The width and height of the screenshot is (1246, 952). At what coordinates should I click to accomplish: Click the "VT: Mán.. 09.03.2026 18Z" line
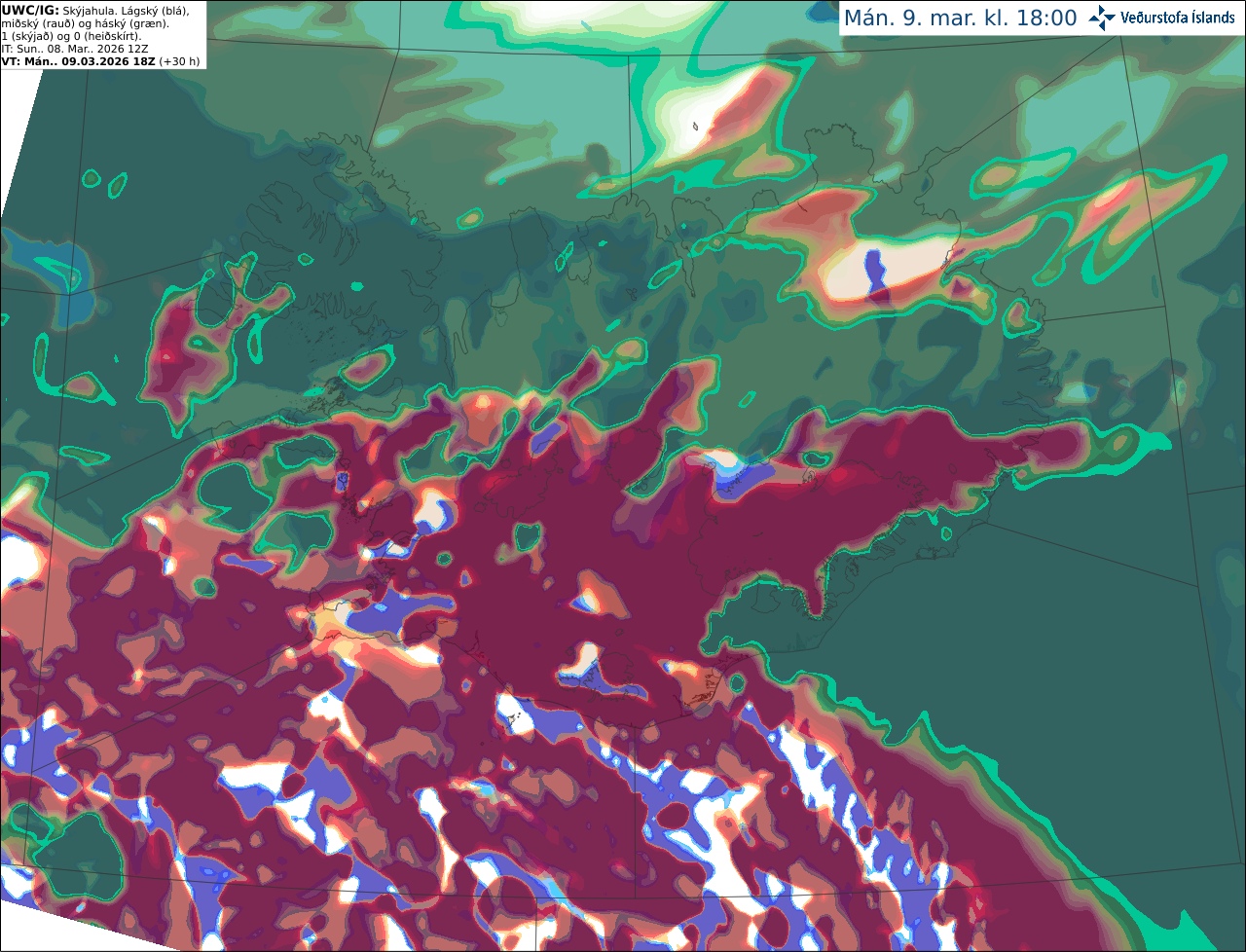click(x=78, y=61)
